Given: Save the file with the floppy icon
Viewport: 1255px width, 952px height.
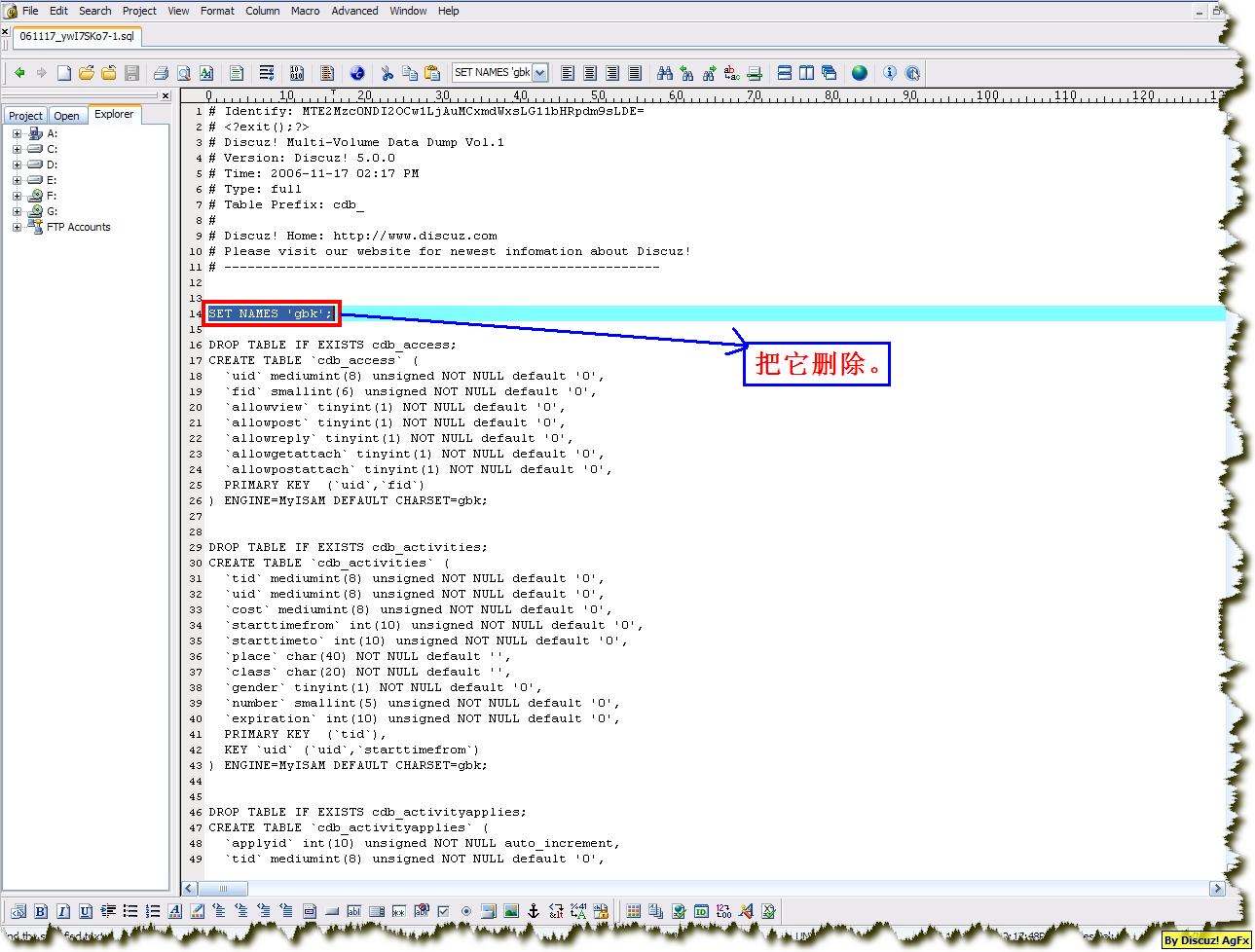Looking at the screenshot, I should point(131,73).
